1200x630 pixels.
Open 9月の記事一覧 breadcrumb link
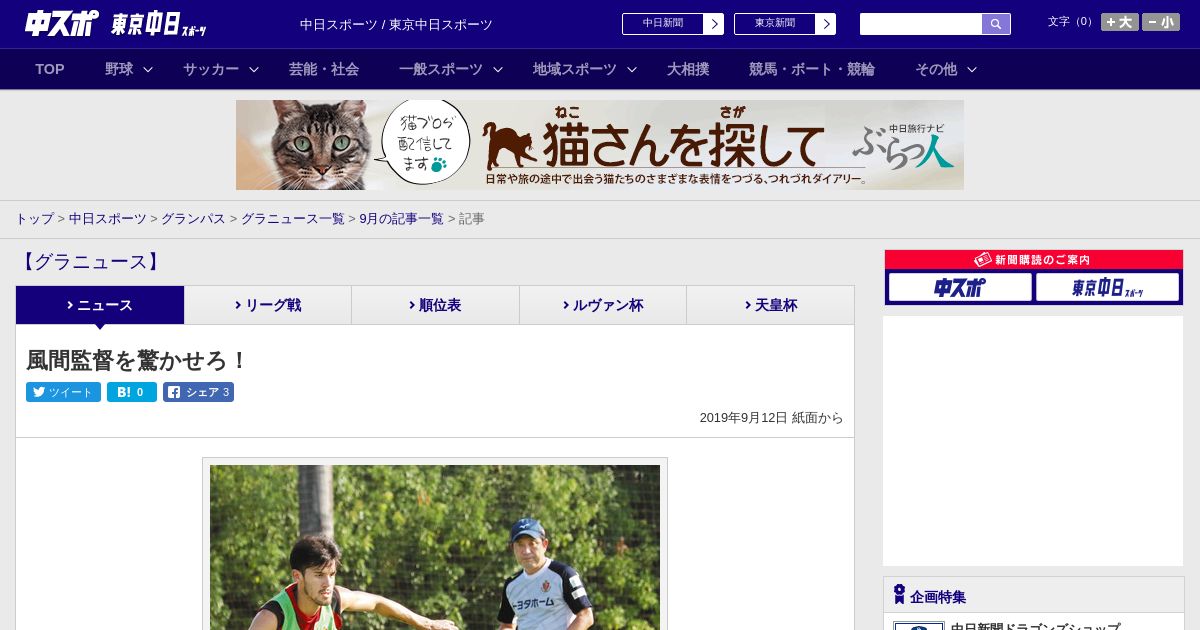pyautogui.click(x=401, y=219)
